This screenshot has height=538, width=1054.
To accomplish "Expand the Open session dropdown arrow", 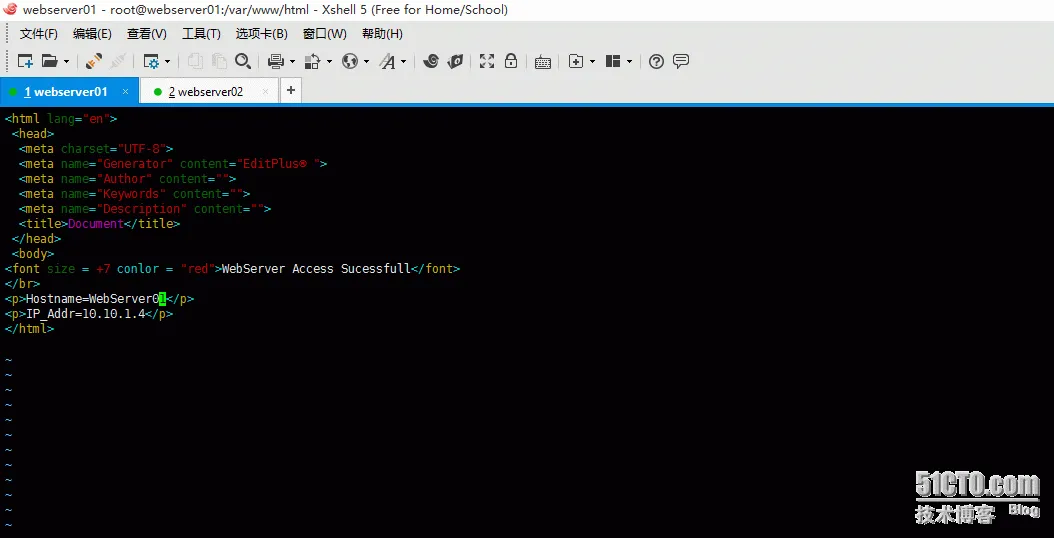I will tap(66, 62).
